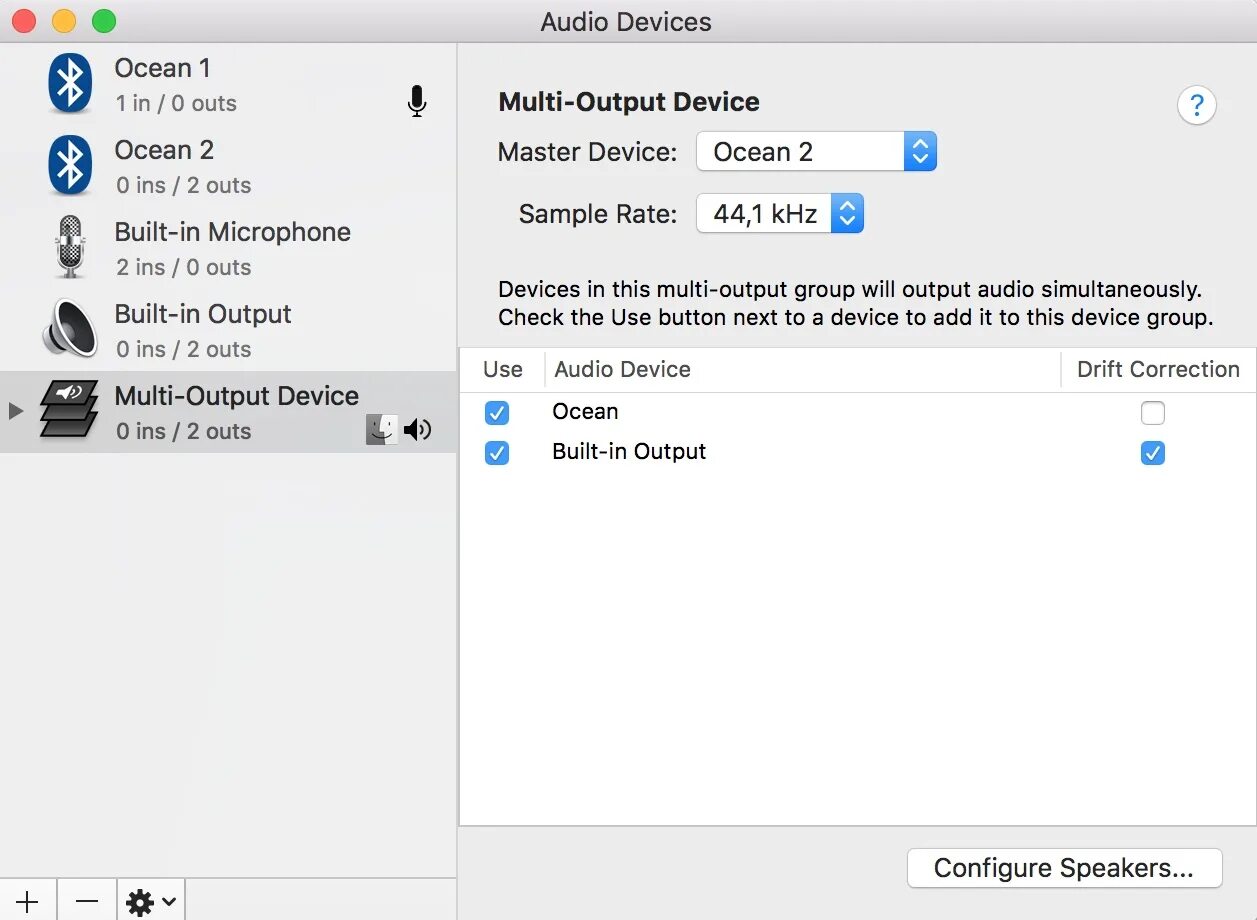Click the Ocean row in the table
1257x920 pixels.
click(x=858, y=412)
